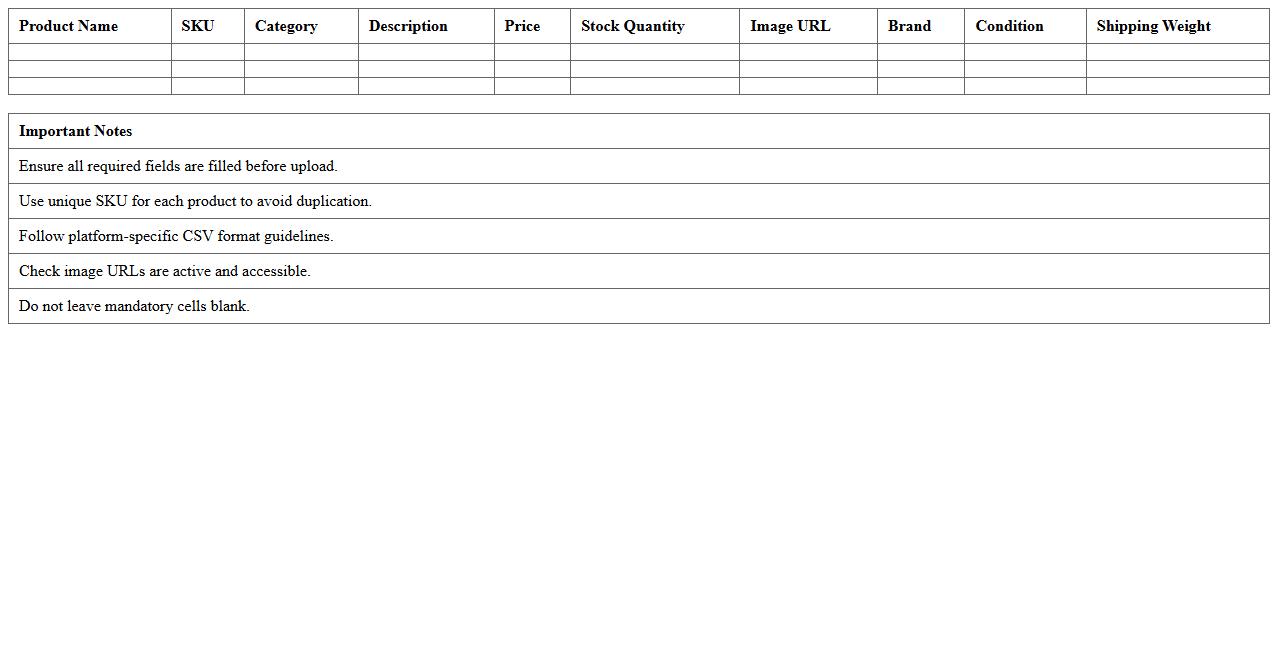Screen dimensions: 1278x650
Task: Select the last empty cell under Shipping Weight
Action: point(1177,86)
